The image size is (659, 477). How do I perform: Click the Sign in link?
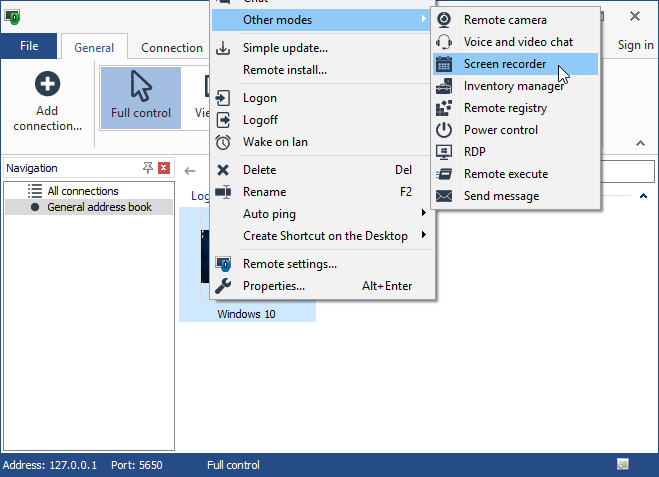(635, 45)
